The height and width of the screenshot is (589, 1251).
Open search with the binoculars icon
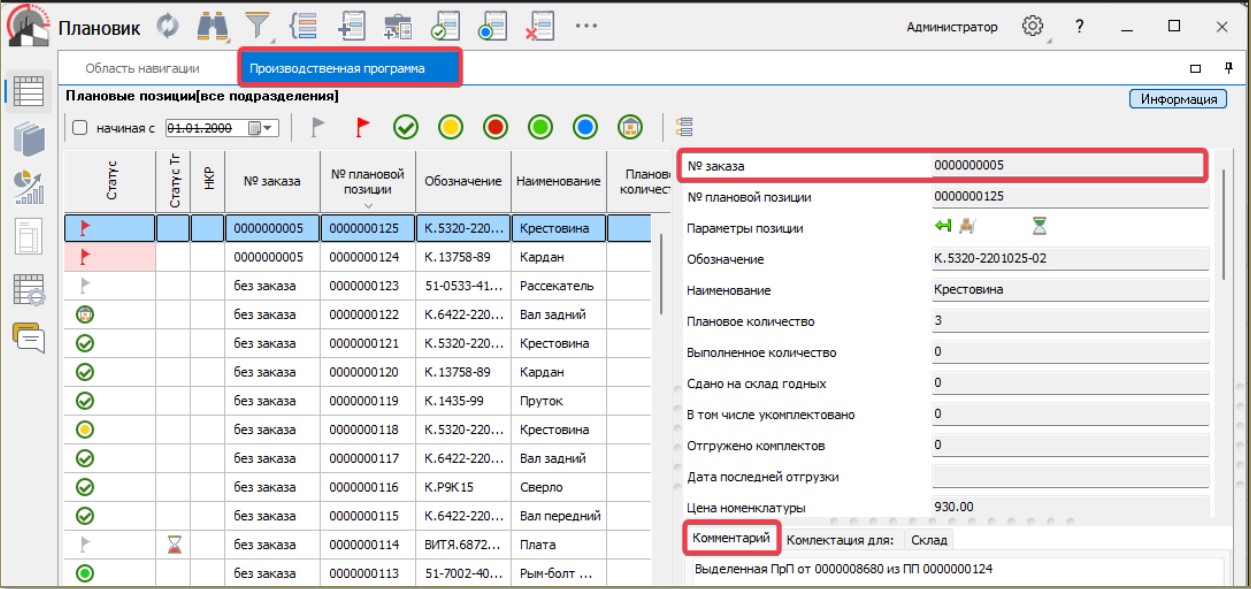[211, 27]
